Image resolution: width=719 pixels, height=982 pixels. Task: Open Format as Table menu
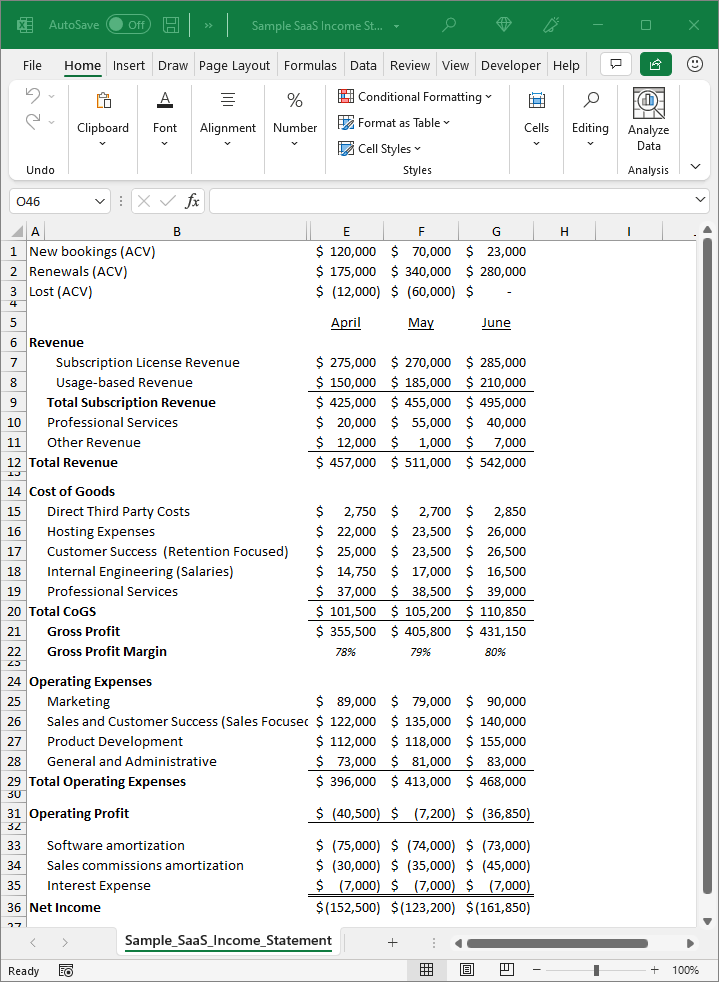pyautogui.click(x=394, y=123)
